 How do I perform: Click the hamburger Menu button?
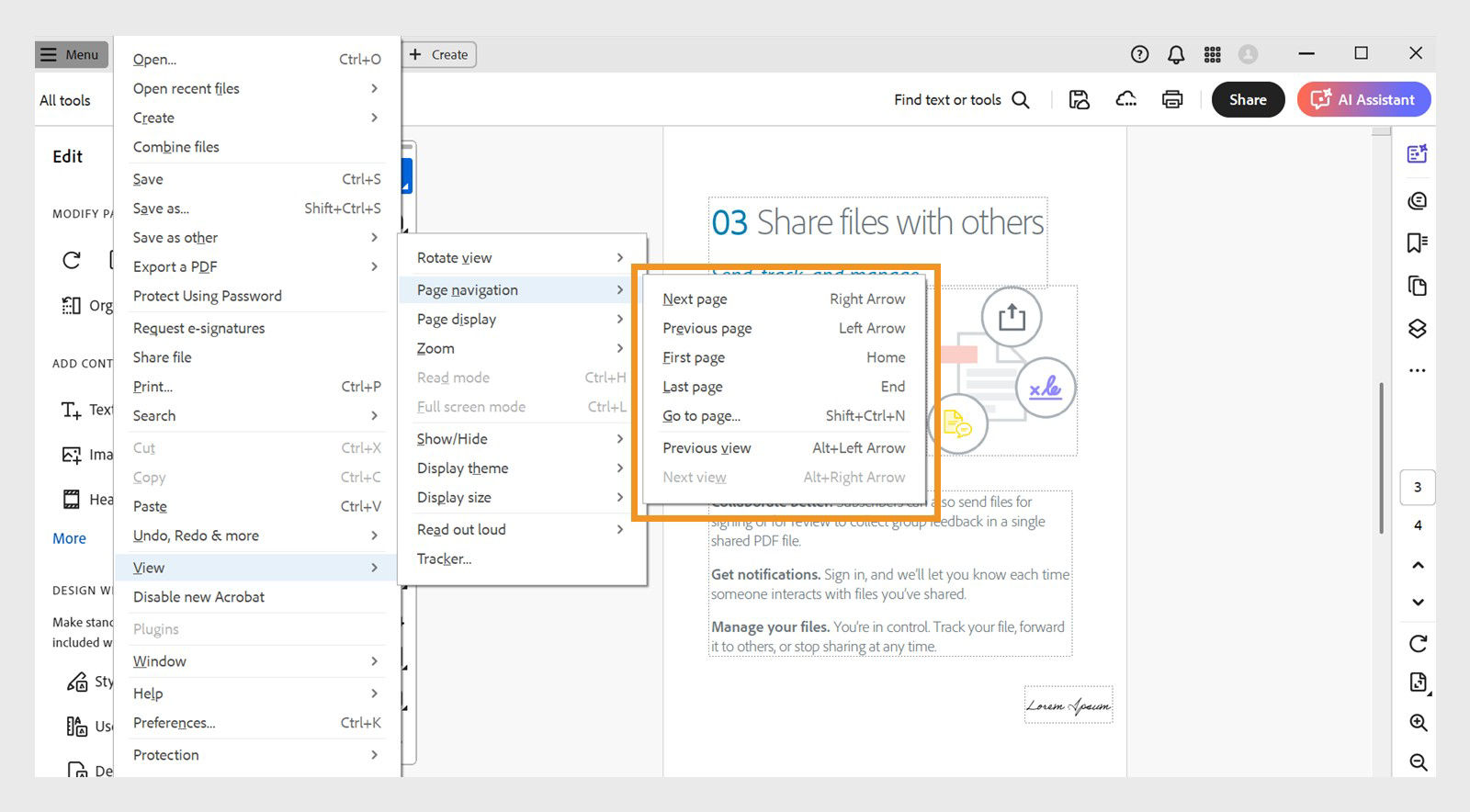coord(72,55)
